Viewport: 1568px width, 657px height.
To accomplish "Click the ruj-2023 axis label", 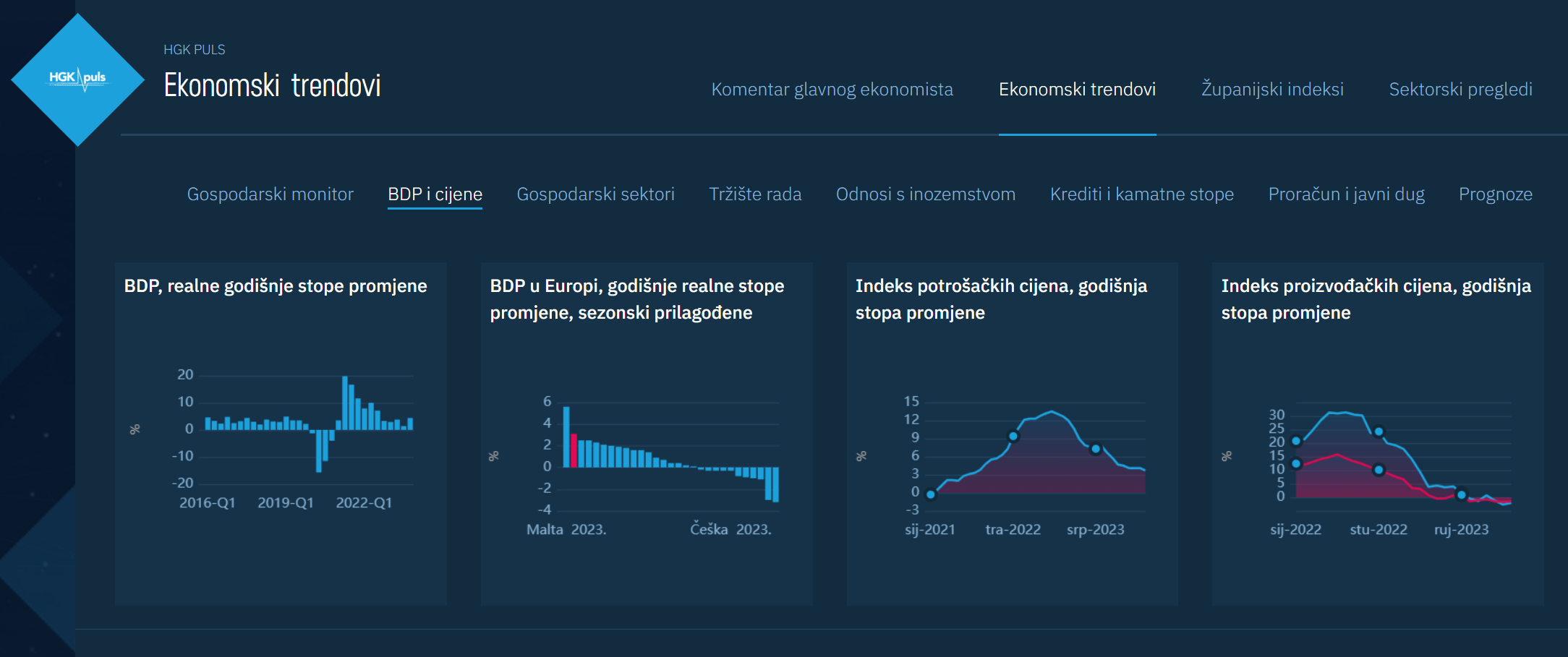I will coord(1461,530).
